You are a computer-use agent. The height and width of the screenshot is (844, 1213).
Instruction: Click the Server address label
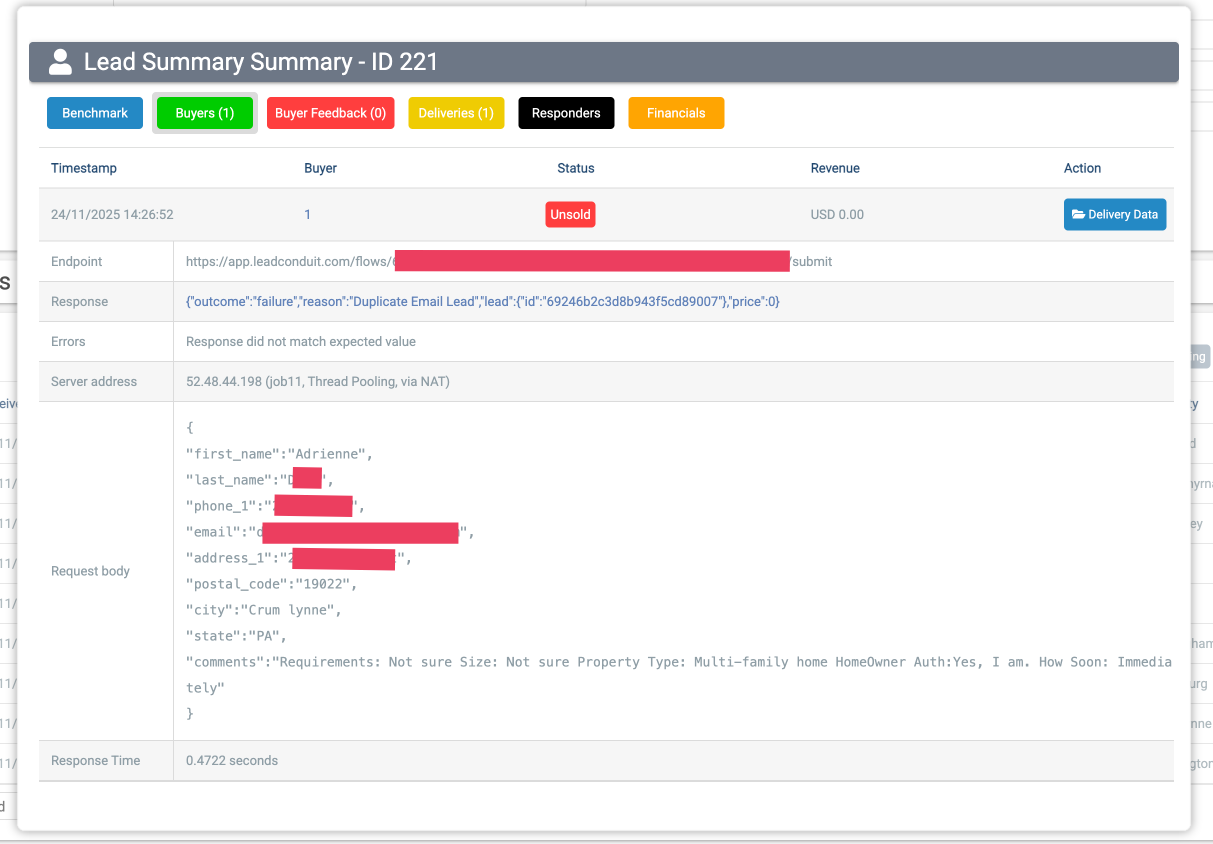click(x=94, y=381)
